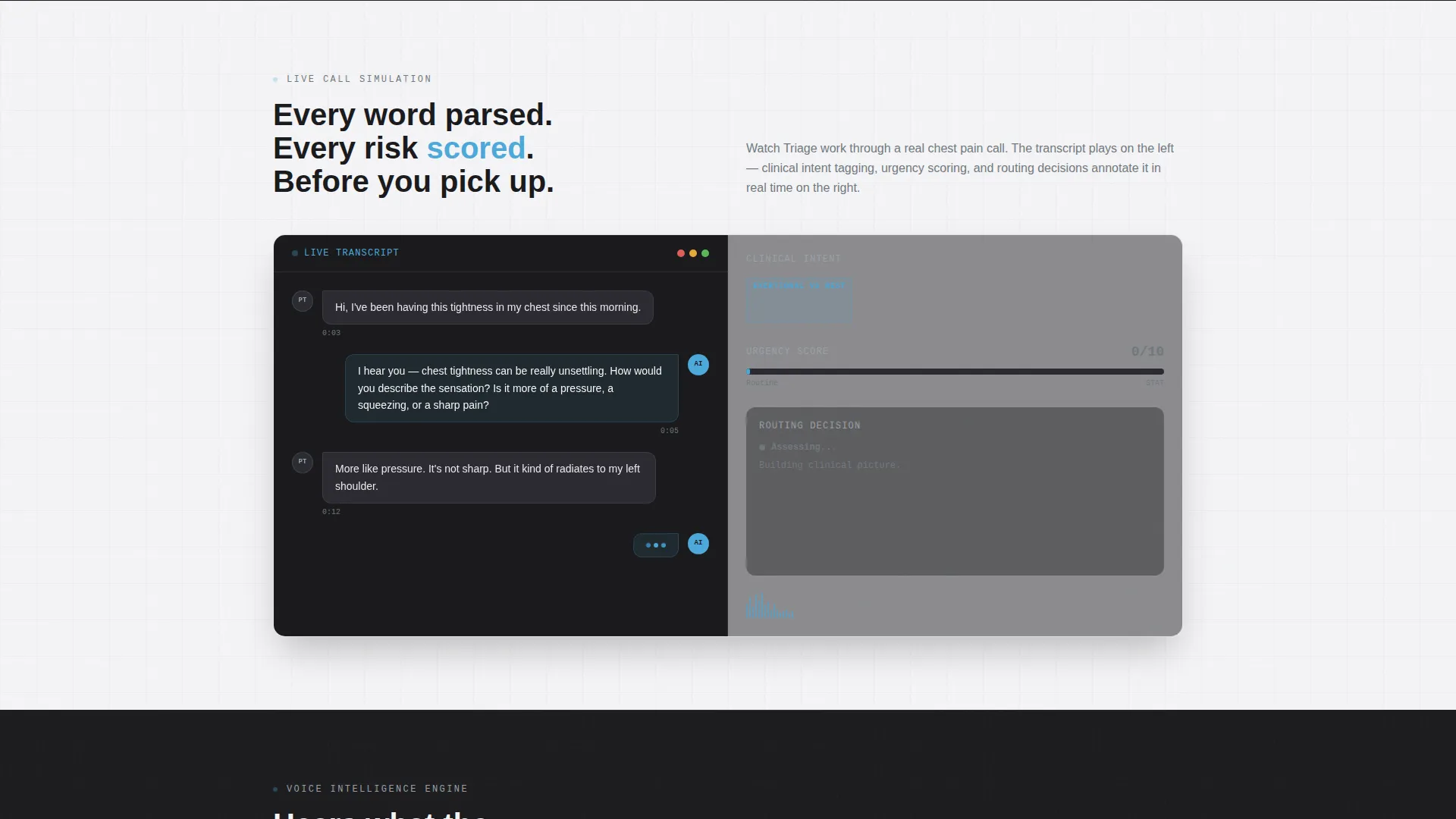Click the red window dot in transcript header
The width and height of the screenshot is (1456, 819).
[x=681, y=253]
